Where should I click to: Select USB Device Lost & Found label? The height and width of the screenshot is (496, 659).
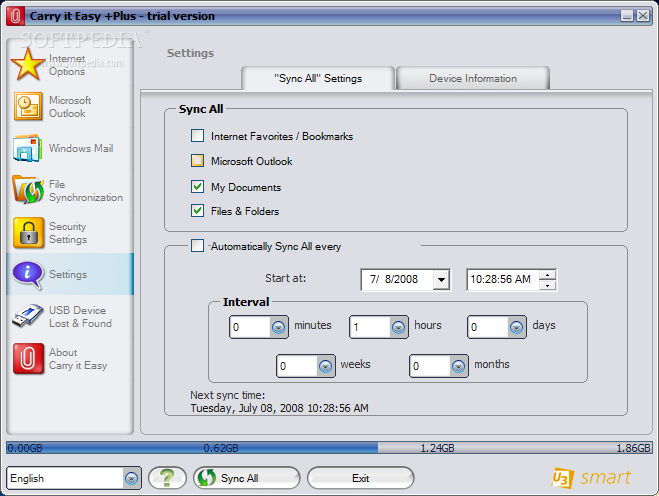[80, 317]
